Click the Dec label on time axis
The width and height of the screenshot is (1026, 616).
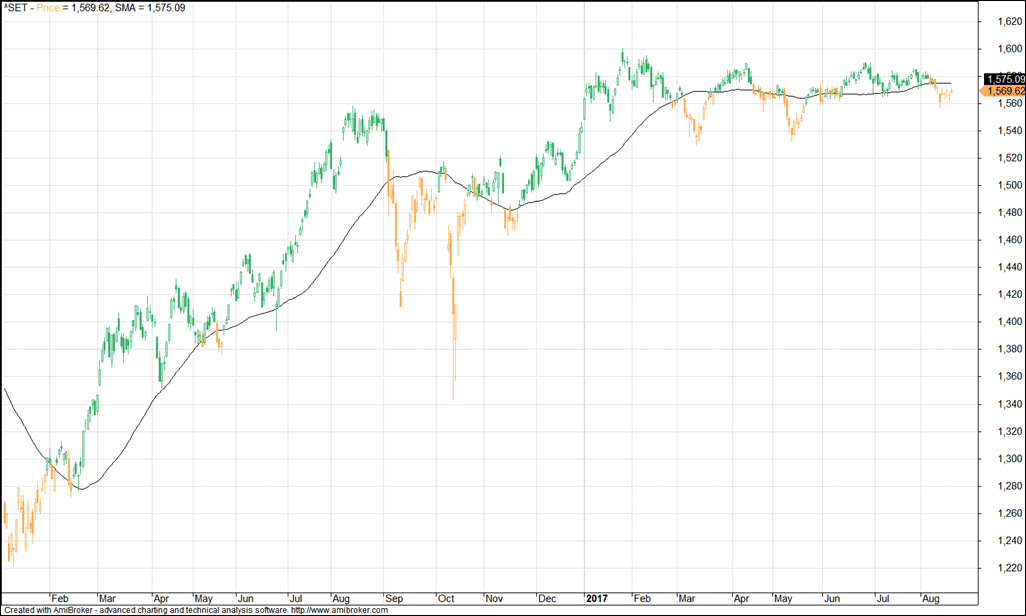(547, 599)
